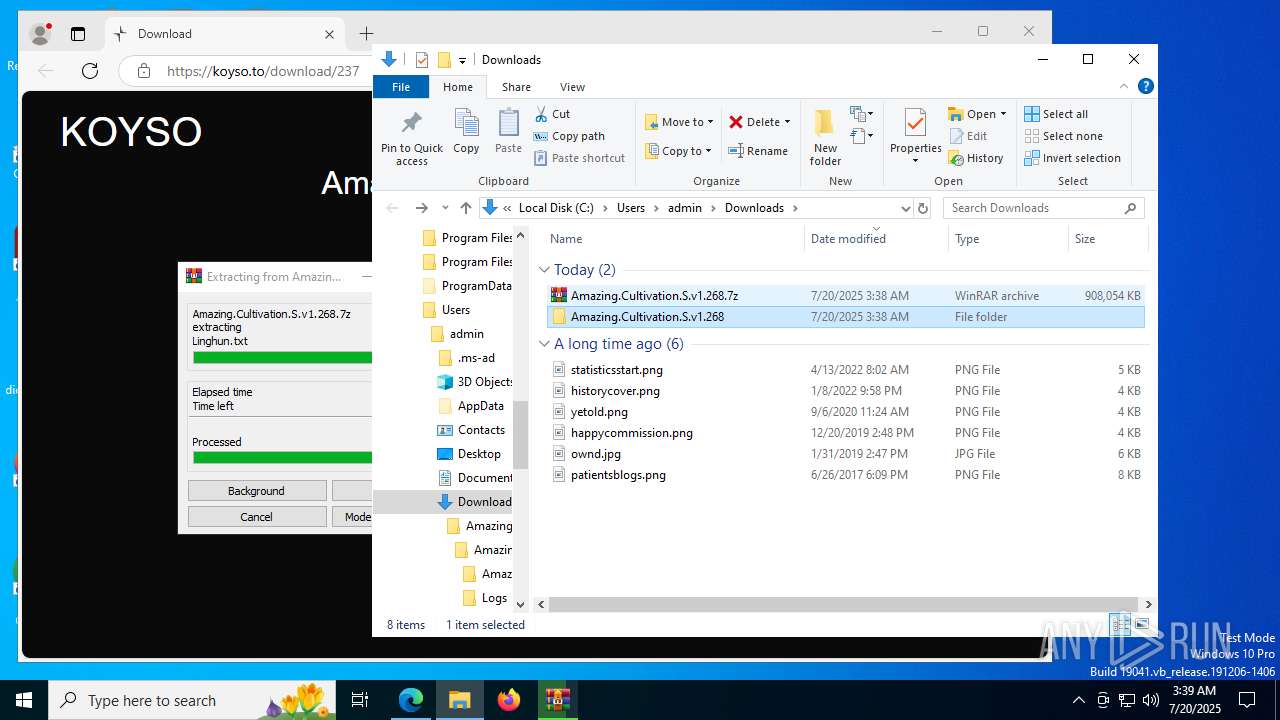Select the Amazing.Cultivation.S.v1.268.7z archive
1280x720 pixels.
coord(845,296)
